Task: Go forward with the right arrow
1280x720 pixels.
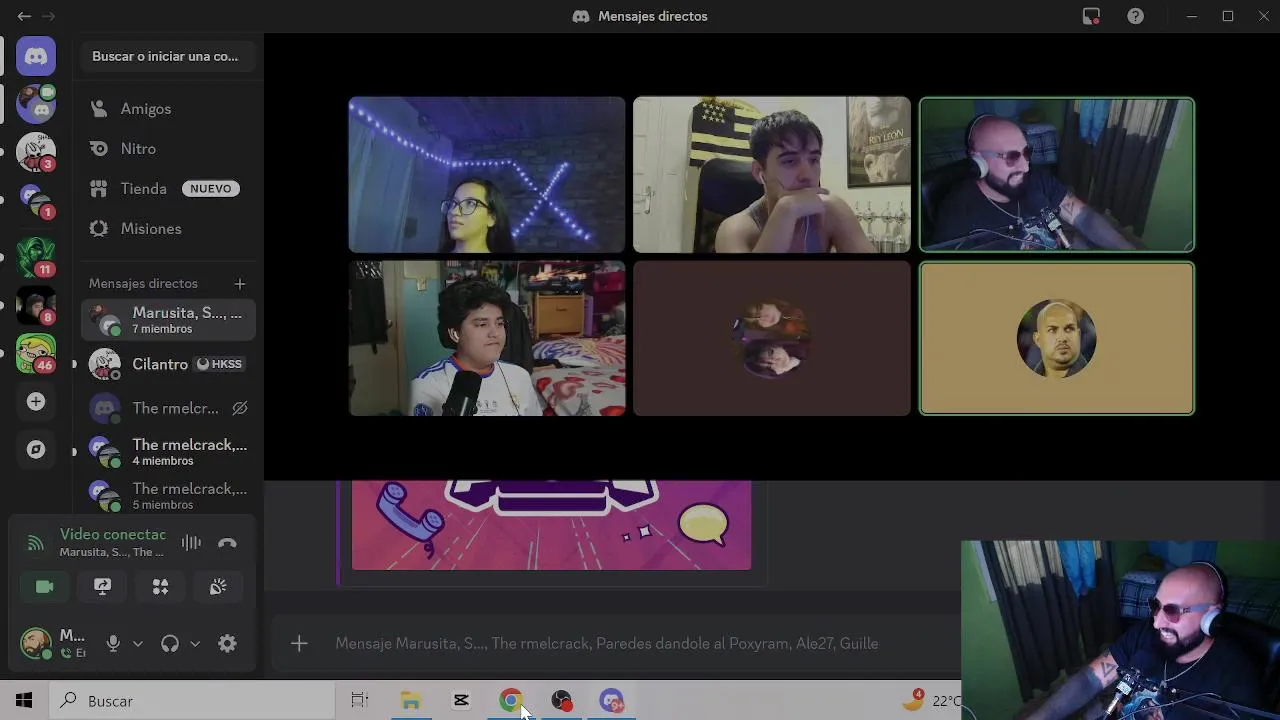Action: click(48, 16)
